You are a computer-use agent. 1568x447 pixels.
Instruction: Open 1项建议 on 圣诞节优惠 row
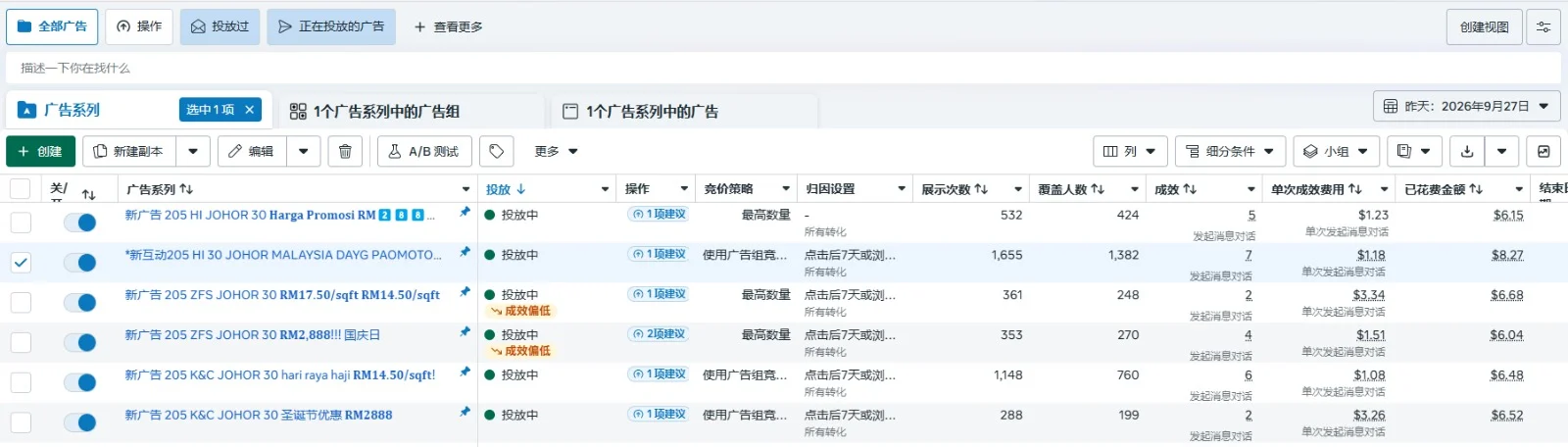[x=659, y=415]
